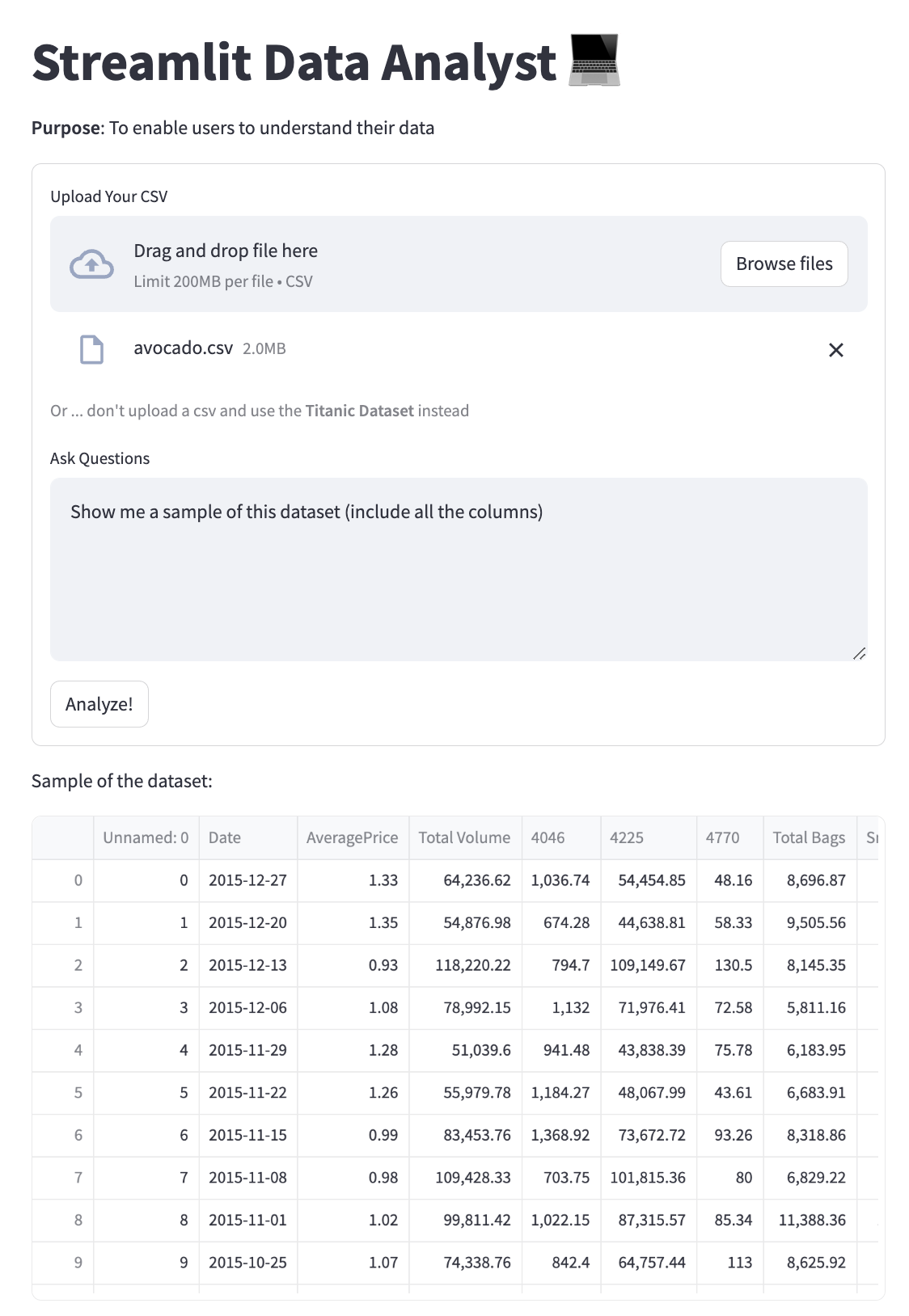The image size is (909, 1316).
Task: Select the cell with date 2015-12-27
Action: pos(247,880)
